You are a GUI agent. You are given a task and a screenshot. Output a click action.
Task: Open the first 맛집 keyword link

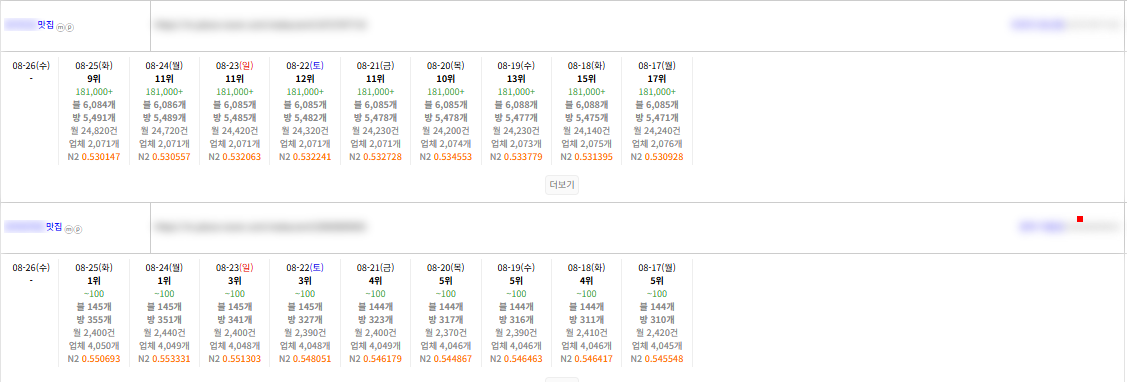pos(29,24)
